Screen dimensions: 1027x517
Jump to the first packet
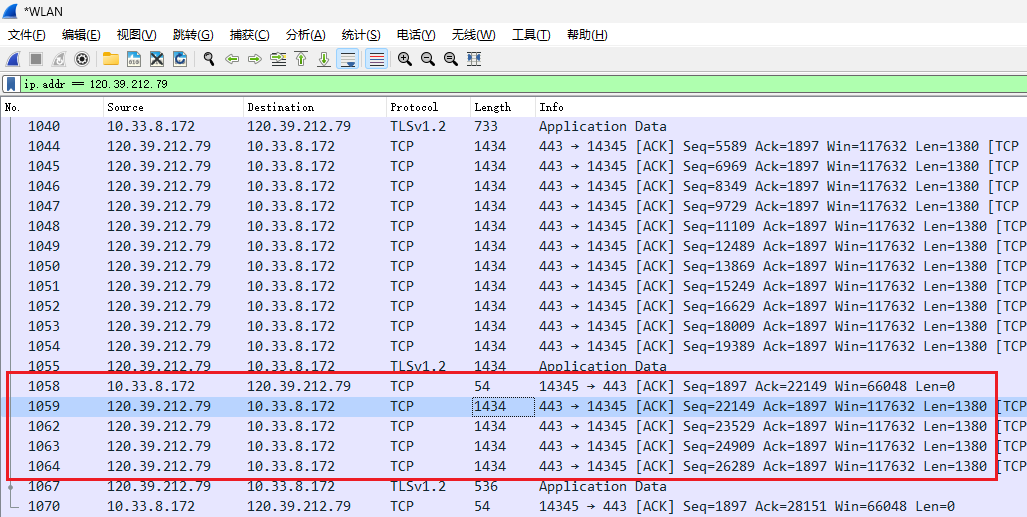301,59
